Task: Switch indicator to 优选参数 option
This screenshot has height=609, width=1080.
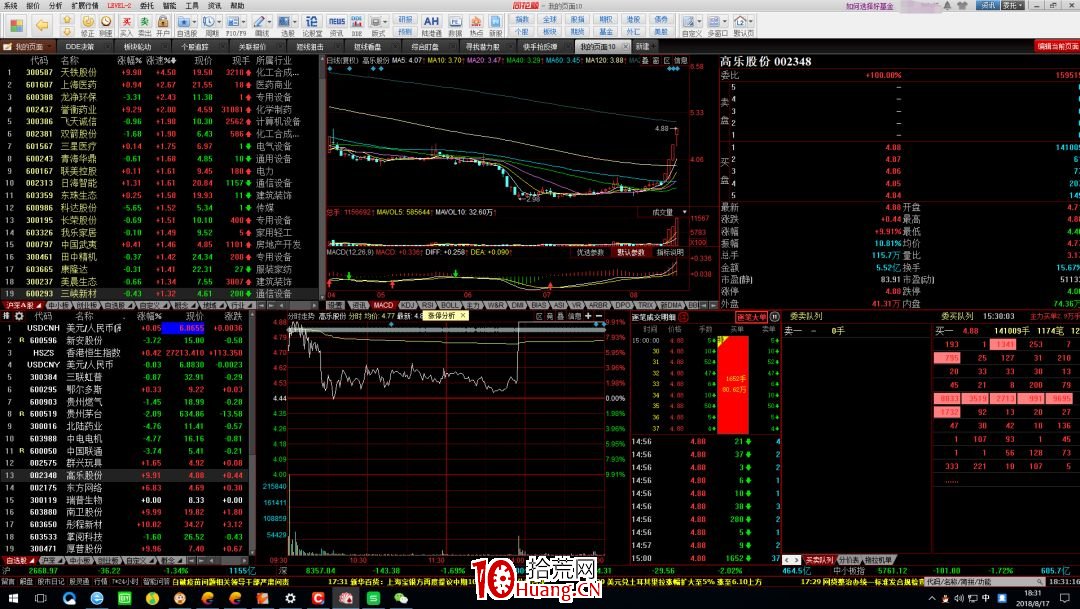Action: click(590, 253)
